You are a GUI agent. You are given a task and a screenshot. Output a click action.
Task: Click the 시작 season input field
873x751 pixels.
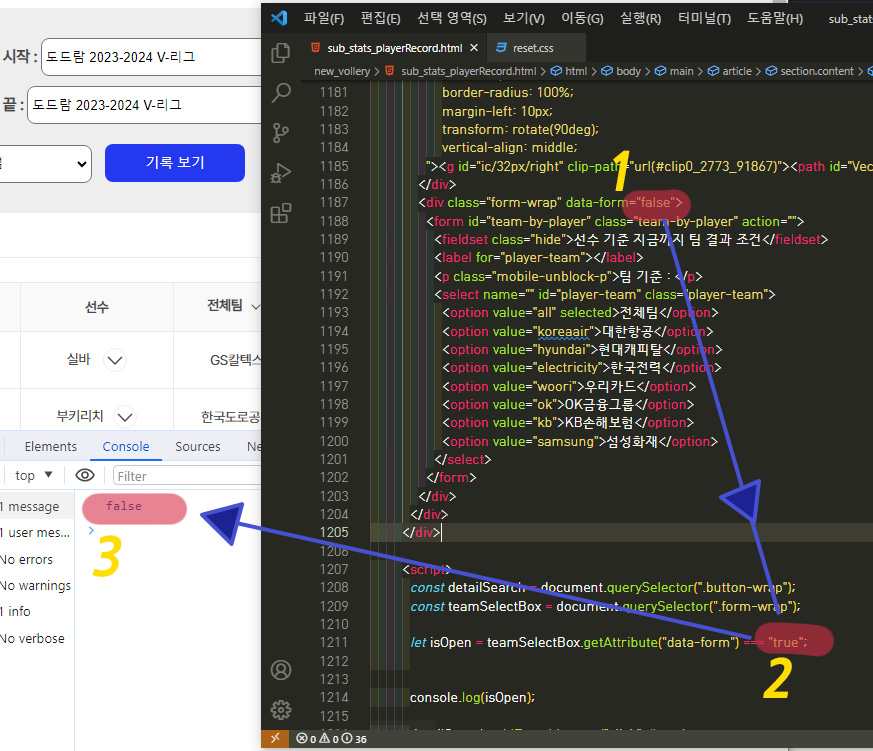(x=151, y=57)
